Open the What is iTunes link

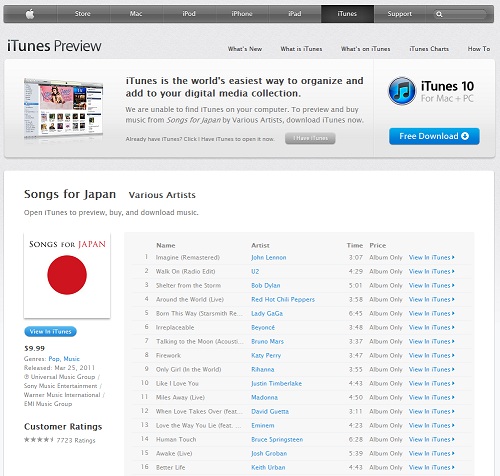point(301,49)
